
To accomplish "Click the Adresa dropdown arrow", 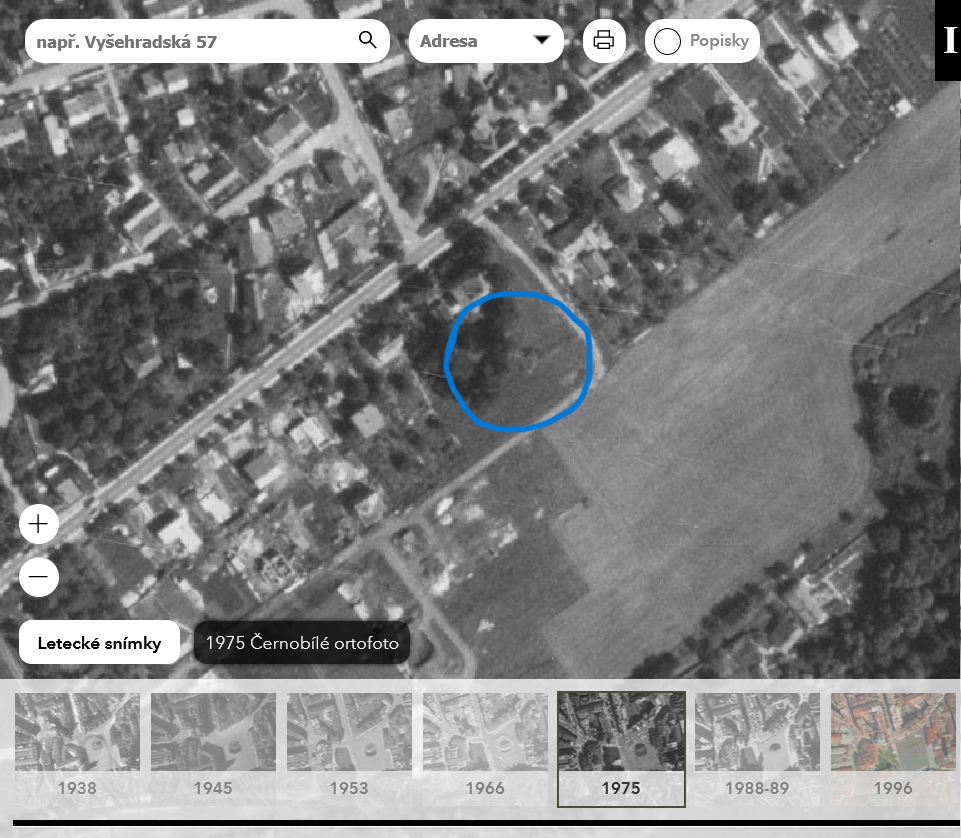I will (542, 41).
